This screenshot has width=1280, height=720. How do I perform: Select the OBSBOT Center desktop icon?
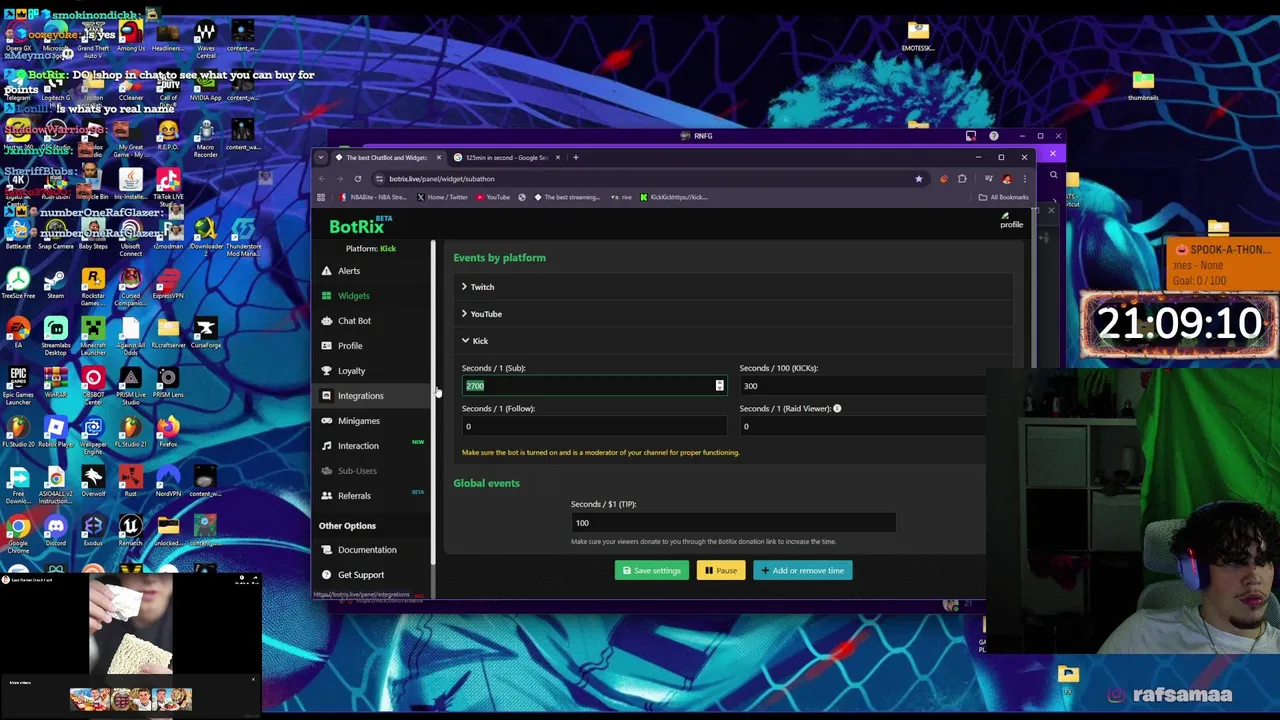[93, 385]
